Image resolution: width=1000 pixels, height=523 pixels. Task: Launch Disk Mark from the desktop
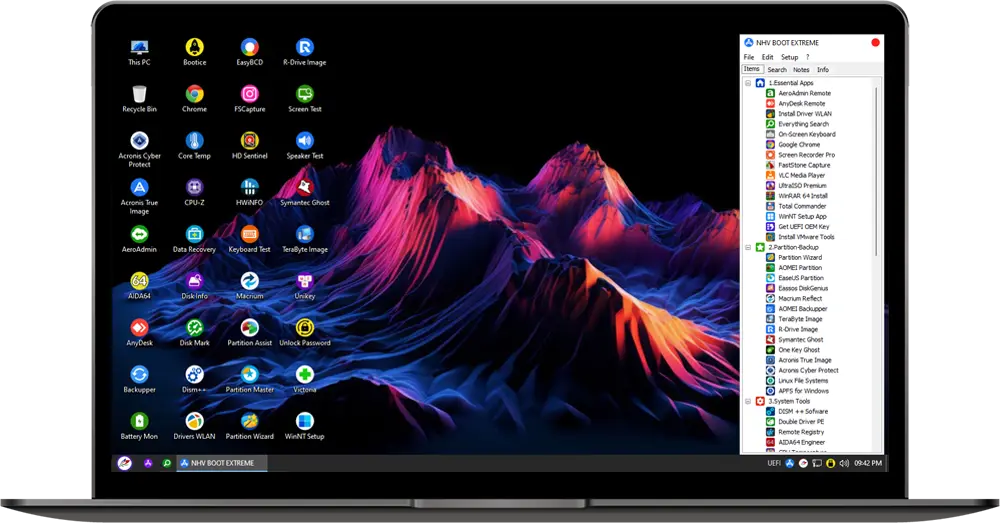[x=195, y=332]
